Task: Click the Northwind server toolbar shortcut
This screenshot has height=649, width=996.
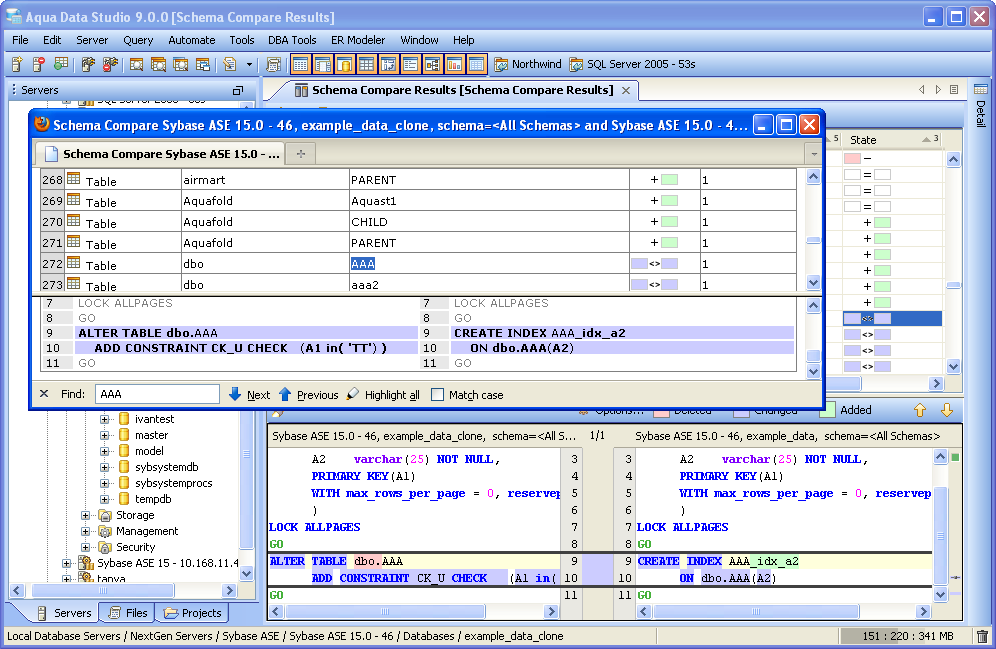Action: [x=528, y=64]
